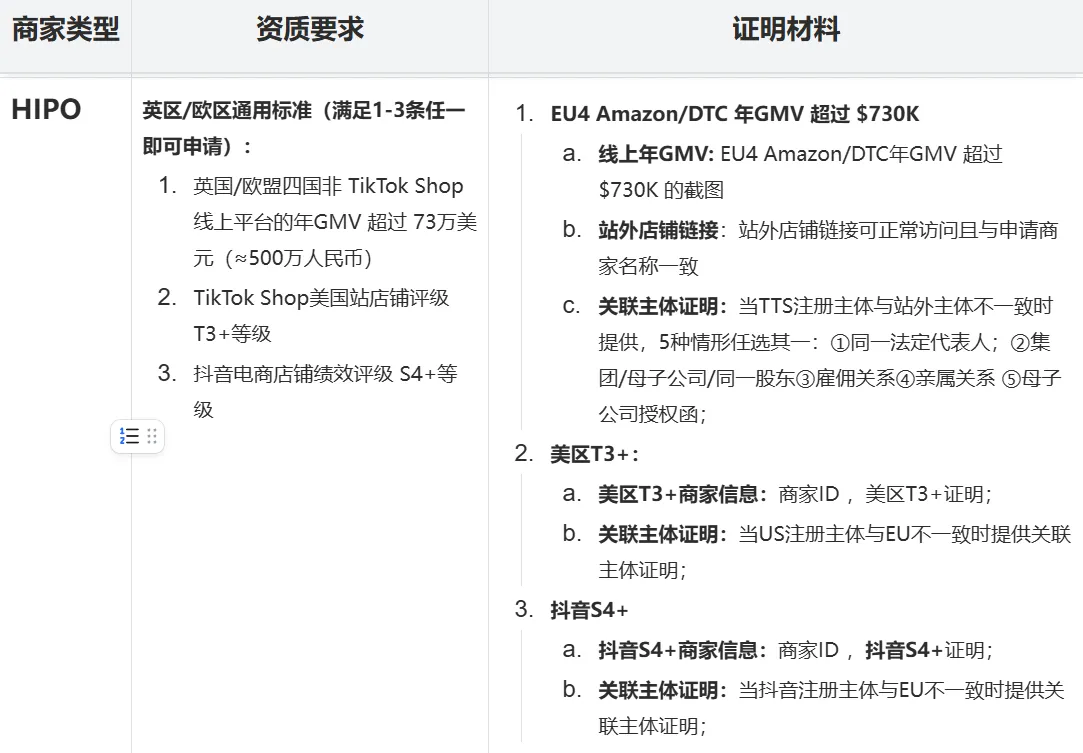The width and height of the screenshot is (1083, 753).
Task: Click 关联主体证明 item mentioning US注册主体
Action: [834, 552]
